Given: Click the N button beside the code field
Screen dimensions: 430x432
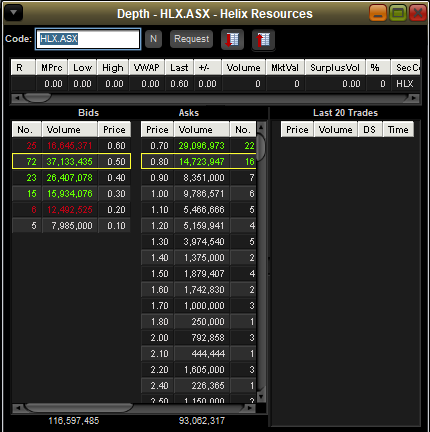Looking at the screenshot, I should click(x=153, y=39).
